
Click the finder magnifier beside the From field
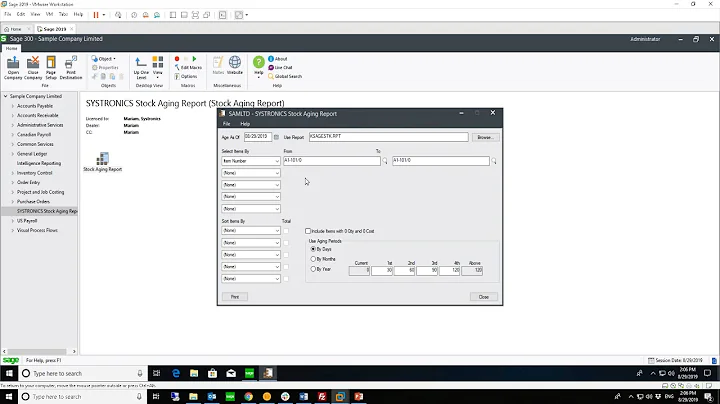(385, 161)
